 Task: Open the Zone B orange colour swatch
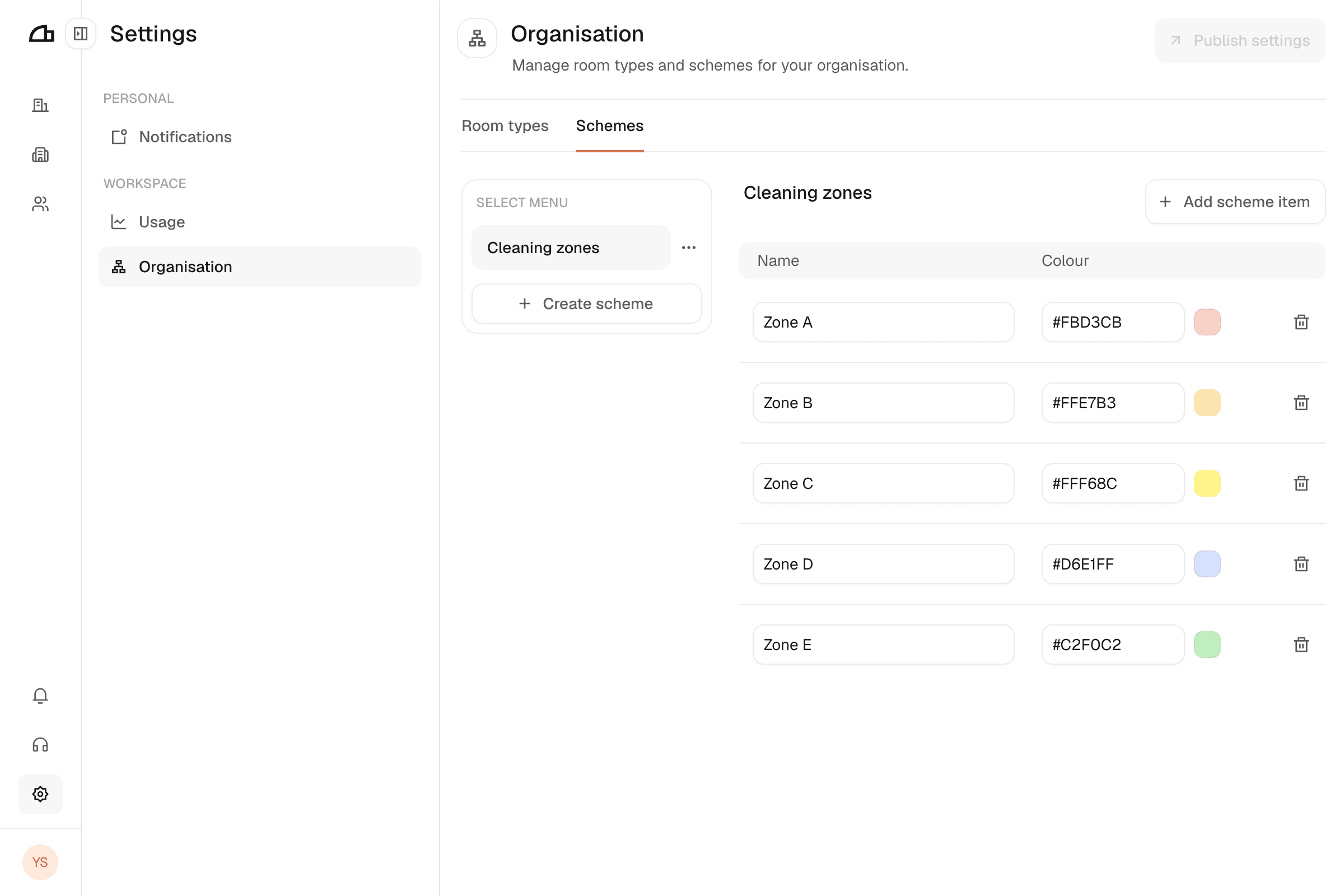[x=1207, y=403]
